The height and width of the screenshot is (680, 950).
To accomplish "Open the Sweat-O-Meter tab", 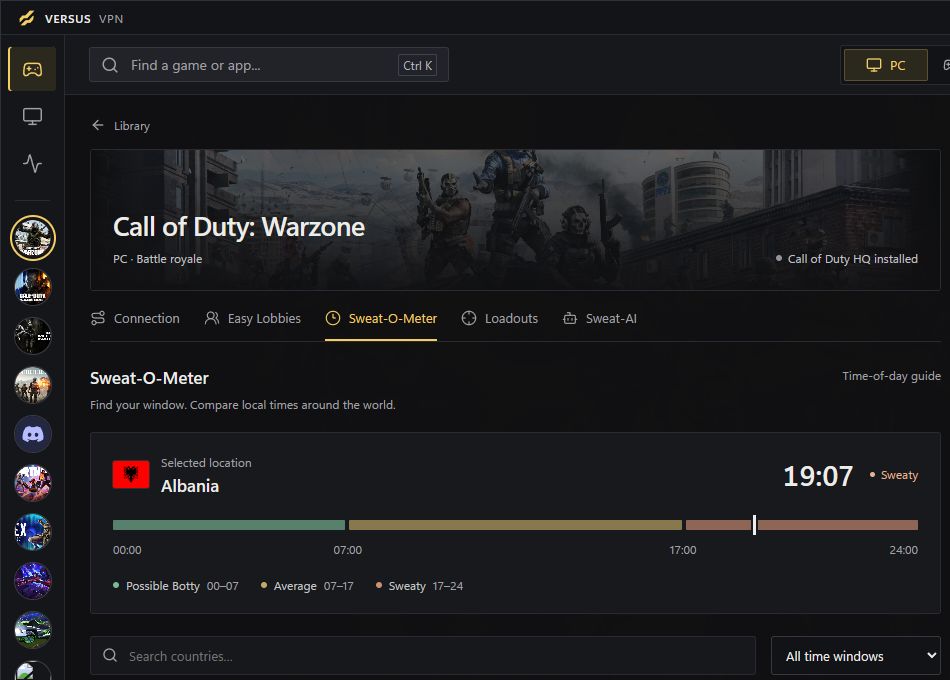I will coord(380,318).
